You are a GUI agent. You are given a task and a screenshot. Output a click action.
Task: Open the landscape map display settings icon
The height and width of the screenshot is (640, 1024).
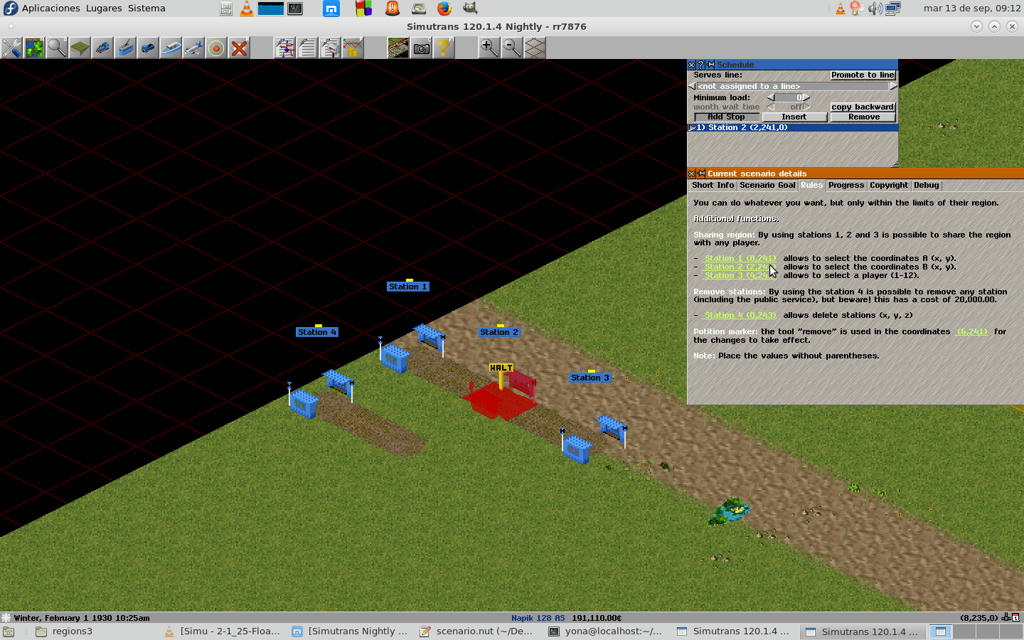[x=398, y=48]
